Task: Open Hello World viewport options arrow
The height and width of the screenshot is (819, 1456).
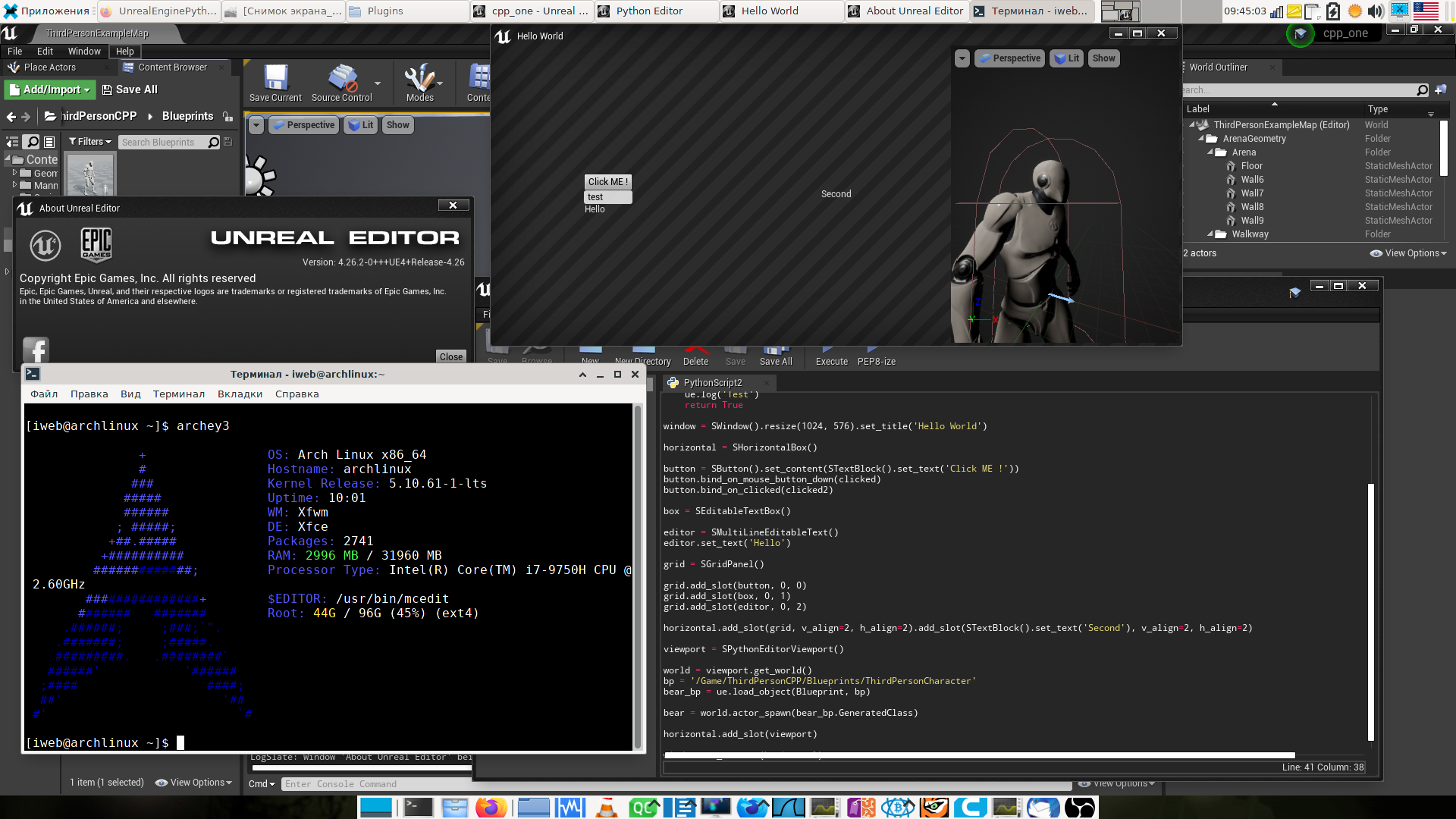Action: point(962,58)
